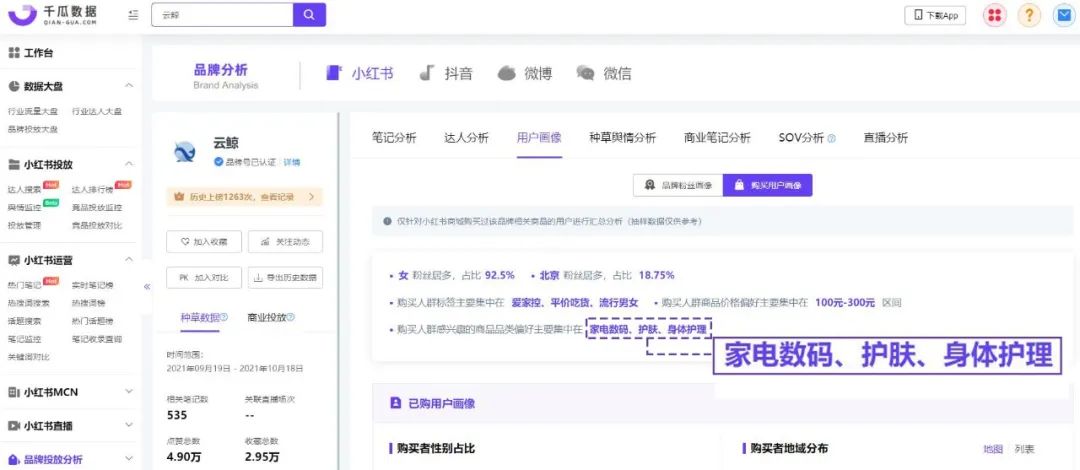Open 投放管理 in sidebar

click(25, 225)
